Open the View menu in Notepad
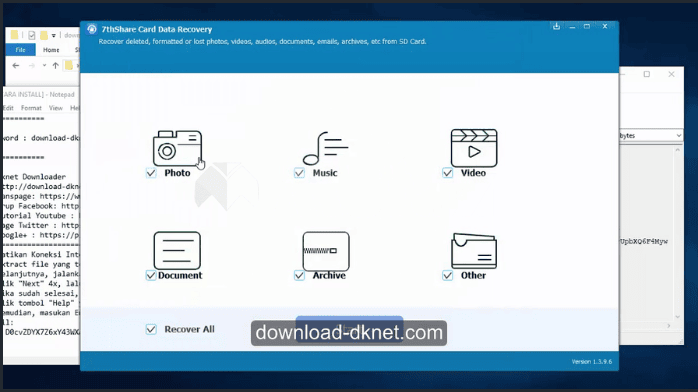The image size is (698, 392). coord(56,108)
